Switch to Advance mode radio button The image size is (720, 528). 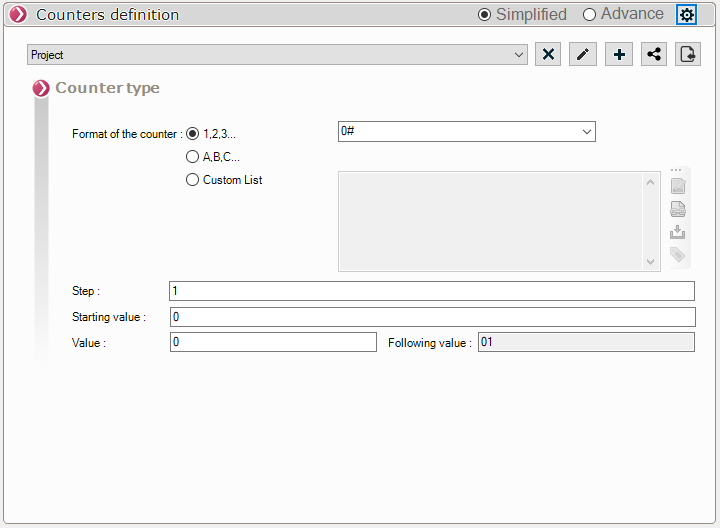(x=589, y=15)
